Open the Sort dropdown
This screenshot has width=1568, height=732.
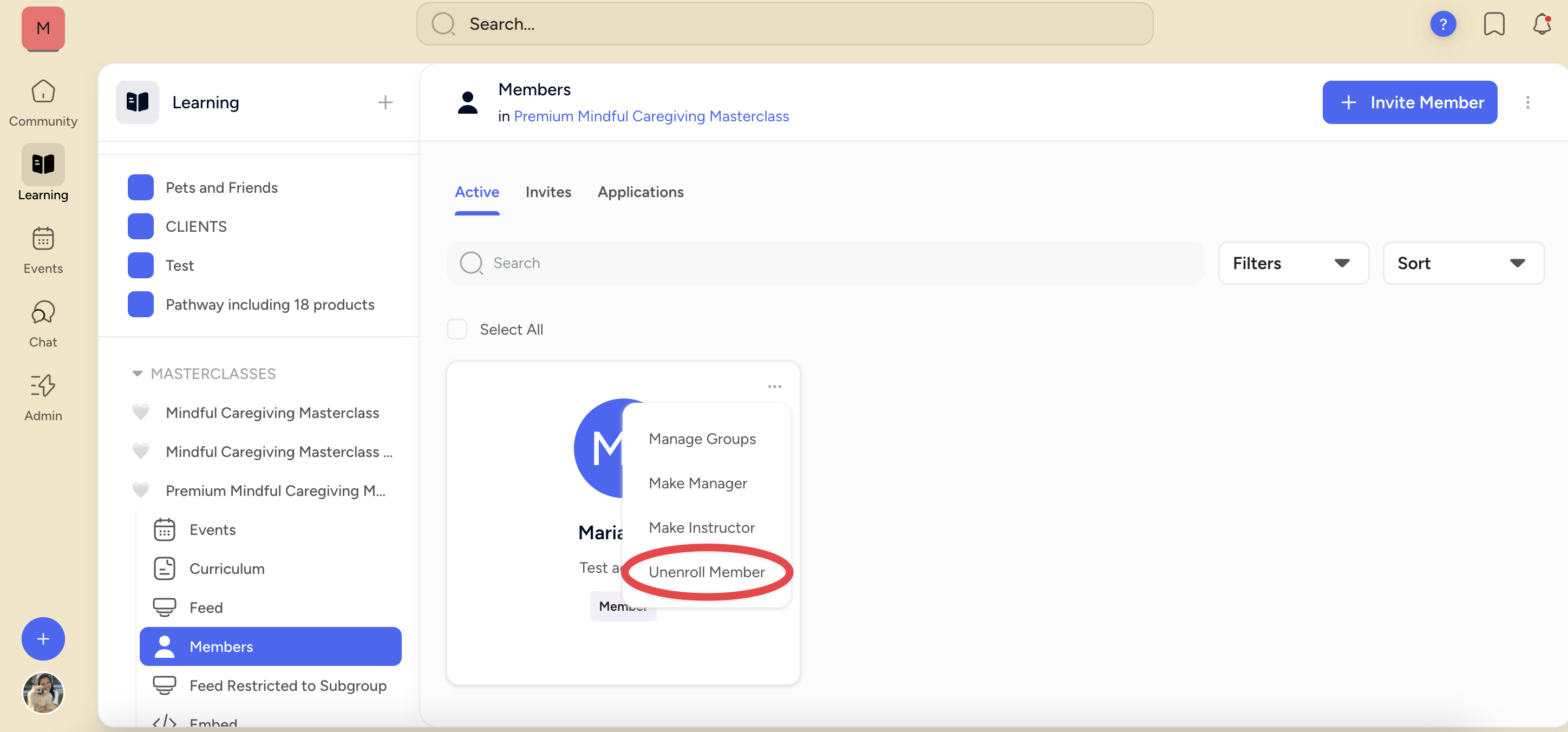[1464, 264]
